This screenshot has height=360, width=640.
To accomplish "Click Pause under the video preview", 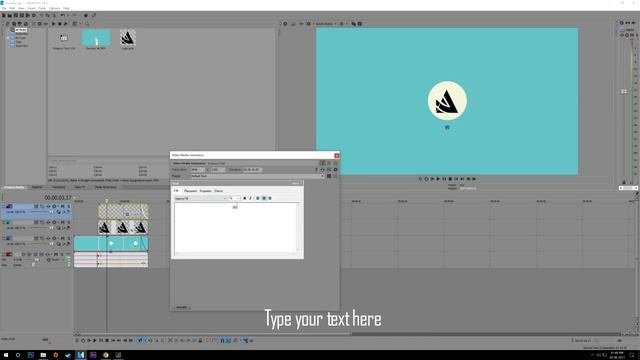I will [444, 179].
